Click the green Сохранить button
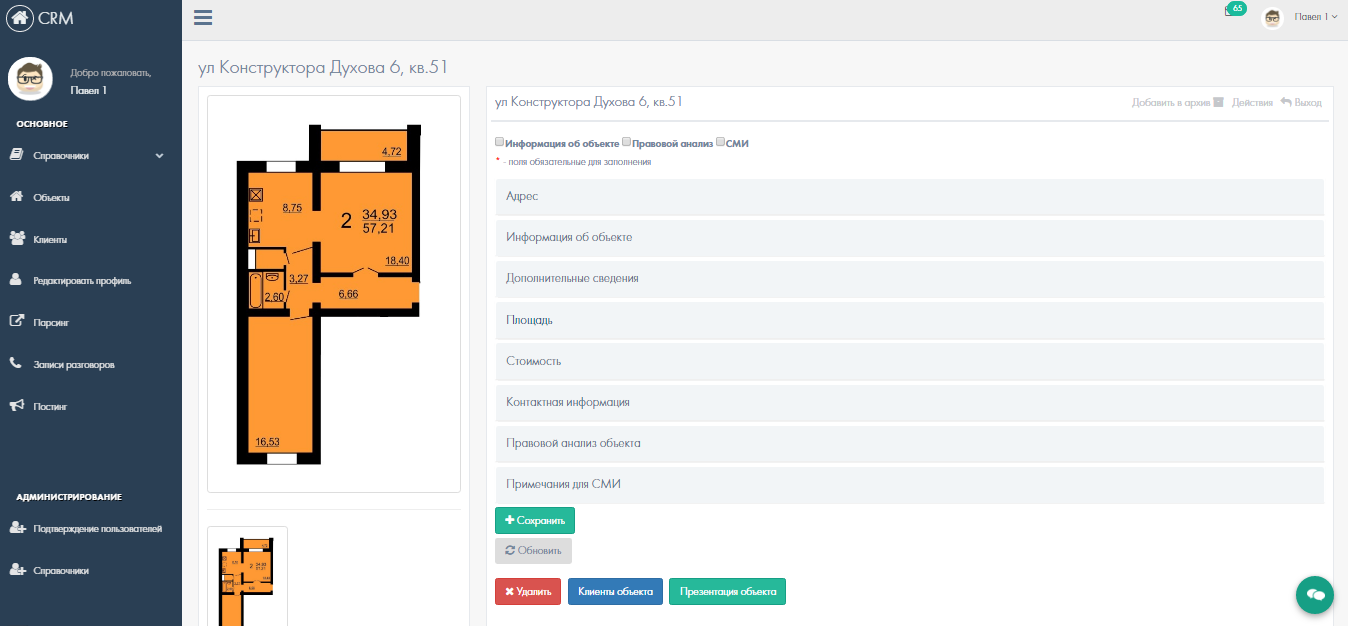 click(x=534, y=520)
